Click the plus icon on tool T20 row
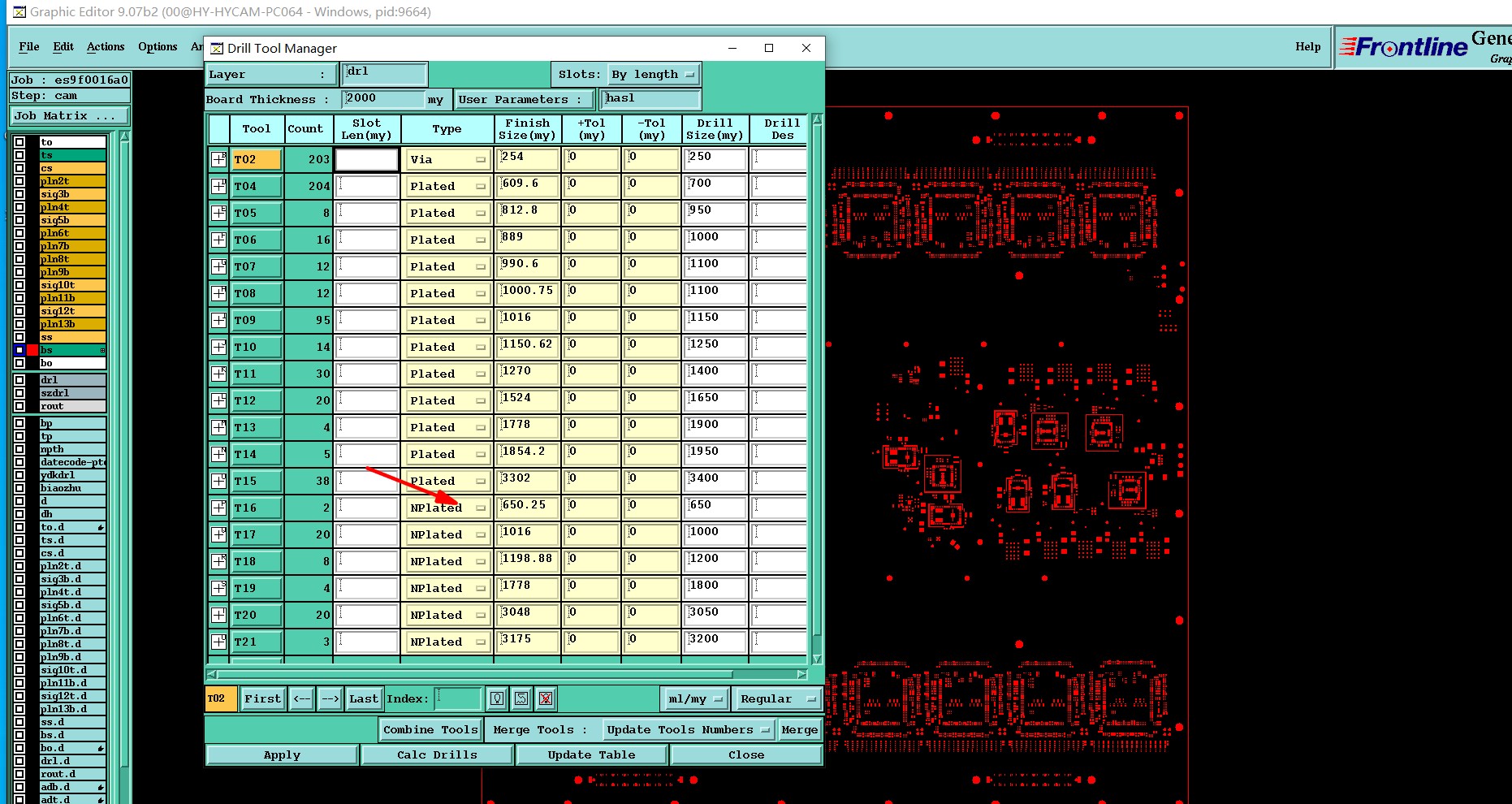Viewport: 1512px width, 804px height. pyautogui.click(x=219, y=615)
